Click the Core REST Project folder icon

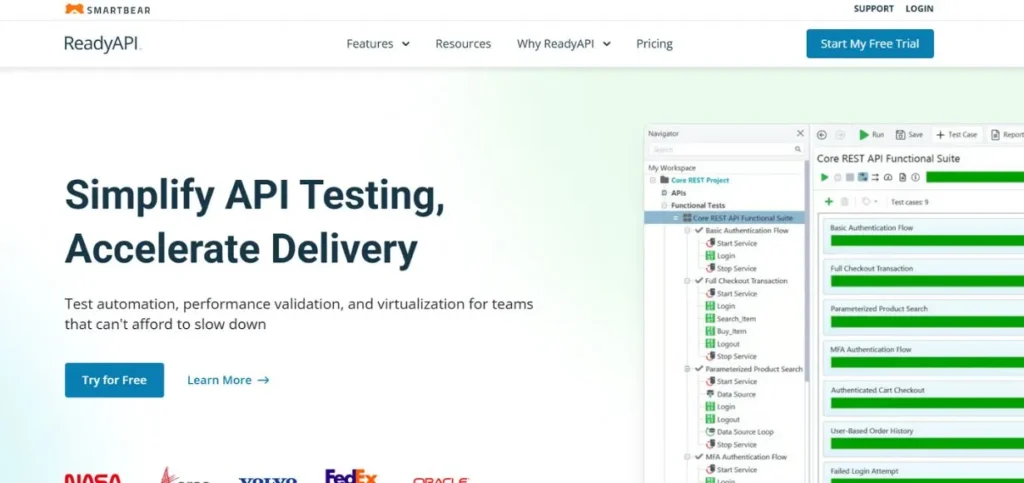click(x=664, y=180)
